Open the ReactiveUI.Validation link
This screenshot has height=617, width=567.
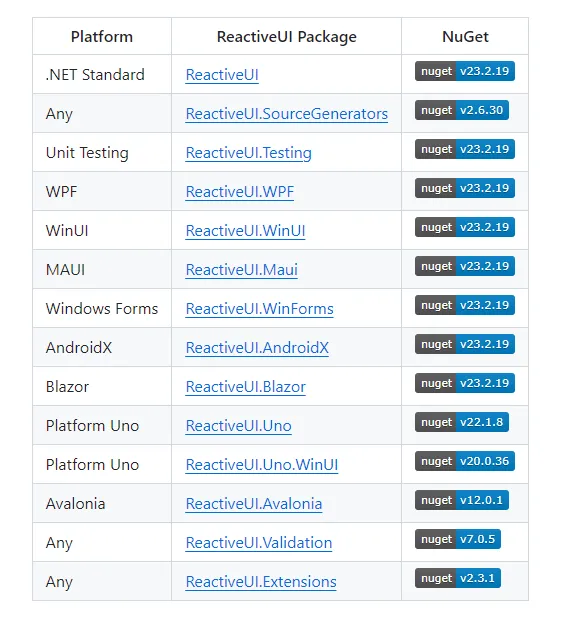point(259,542)
